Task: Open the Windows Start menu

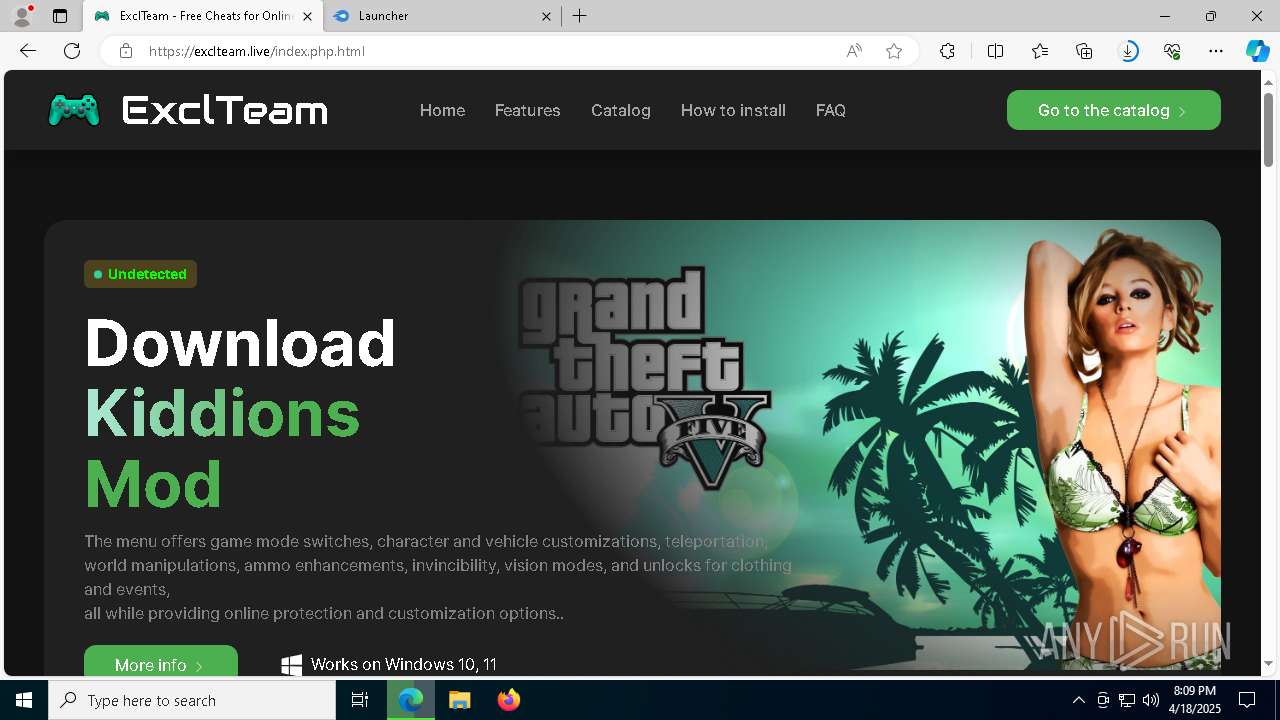Action: [24, 700]
